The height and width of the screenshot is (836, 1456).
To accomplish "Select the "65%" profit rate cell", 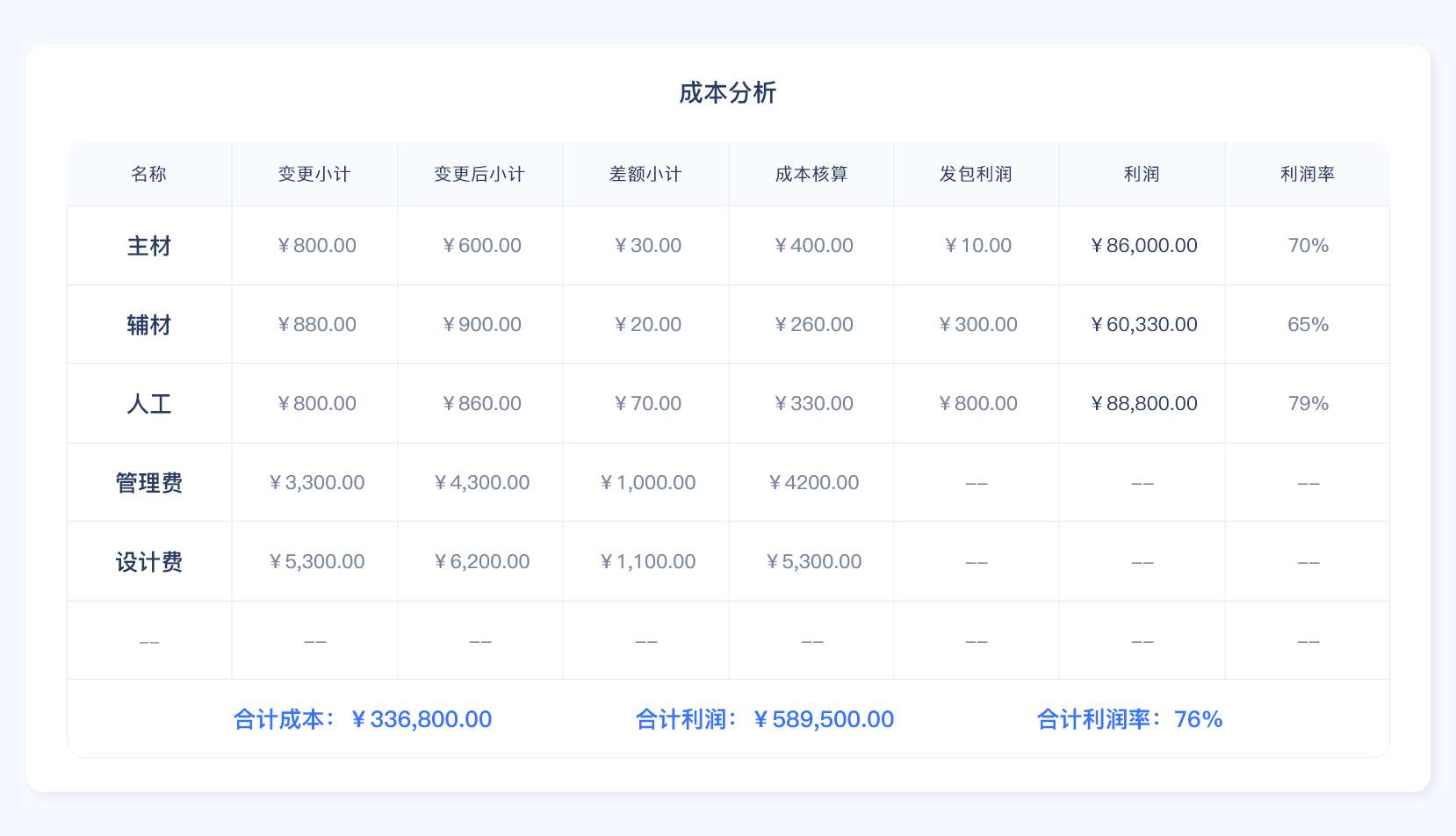I will click(1308, 325).
